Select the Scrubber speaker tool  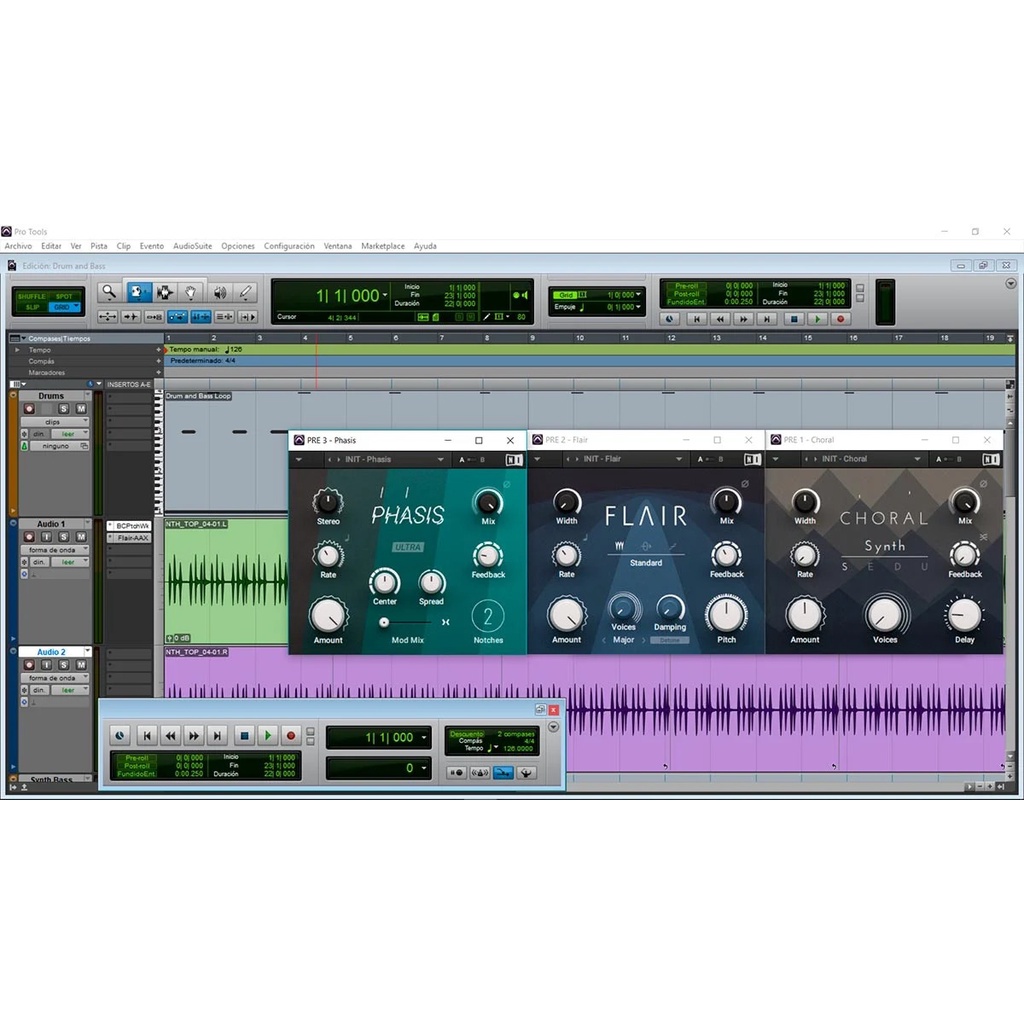coord(219,292)
